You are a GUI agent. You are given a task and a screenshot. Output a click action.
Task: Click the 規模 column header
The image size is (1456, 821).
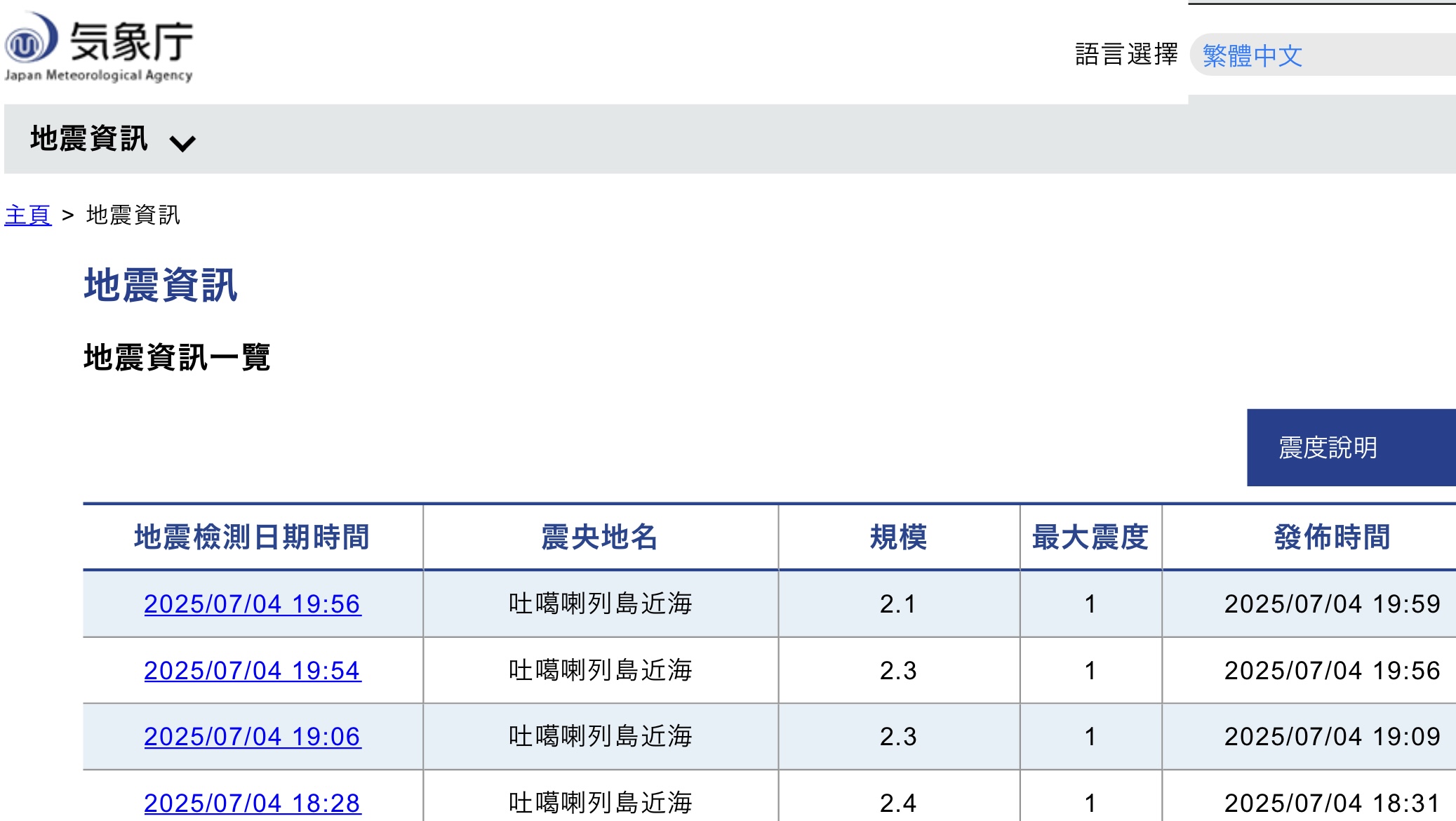pos(898,538)
